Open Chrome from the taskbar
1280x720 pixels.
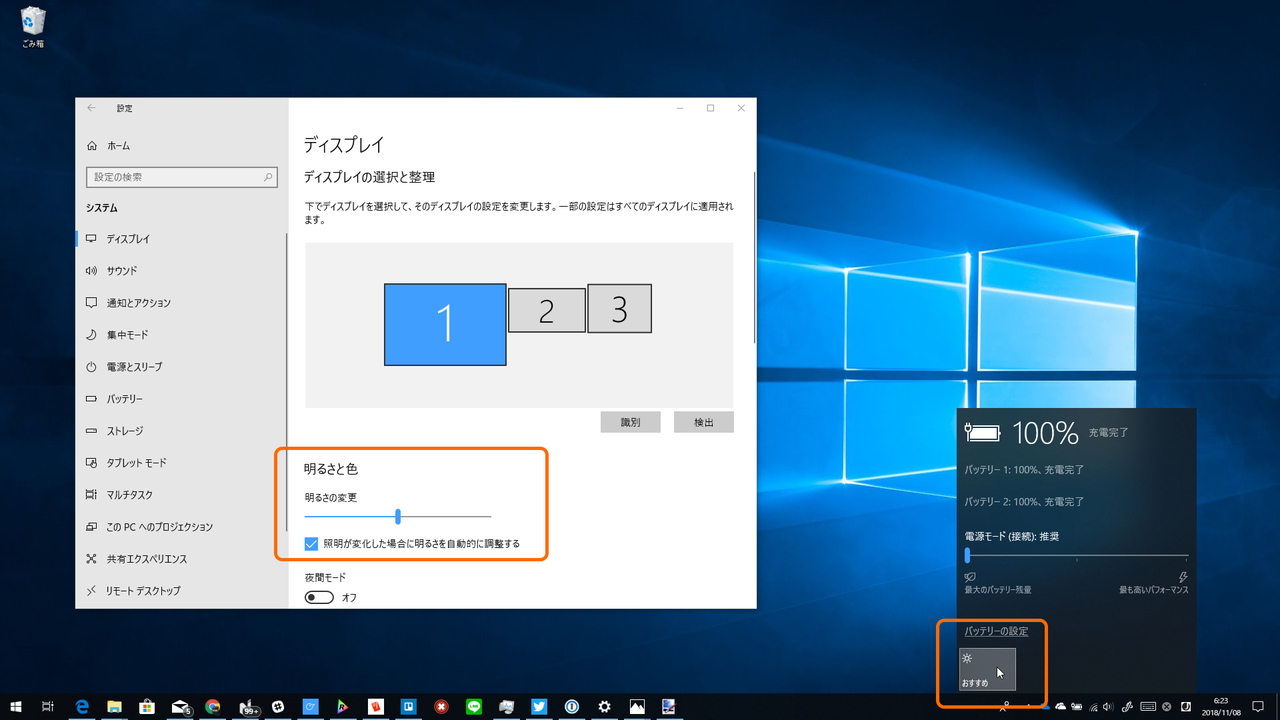pos(215,707)
